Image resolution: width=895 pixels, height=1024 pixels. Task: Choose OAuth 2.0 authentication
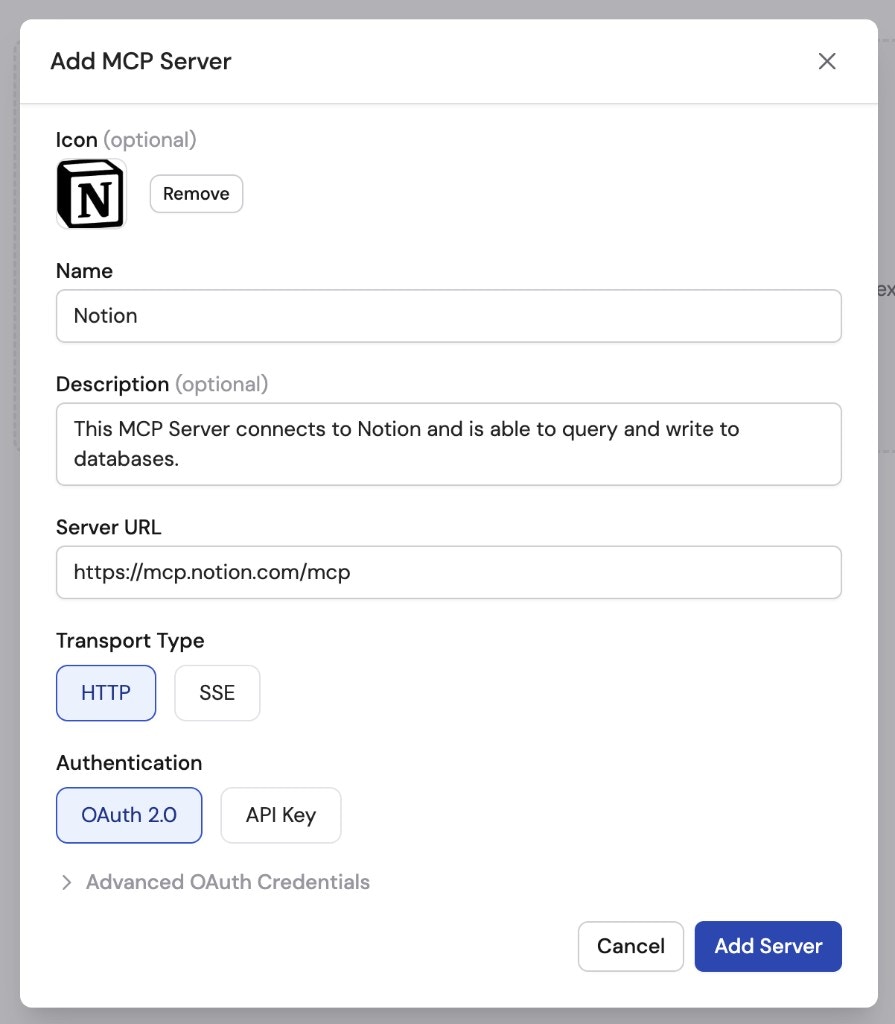[129, 815]
